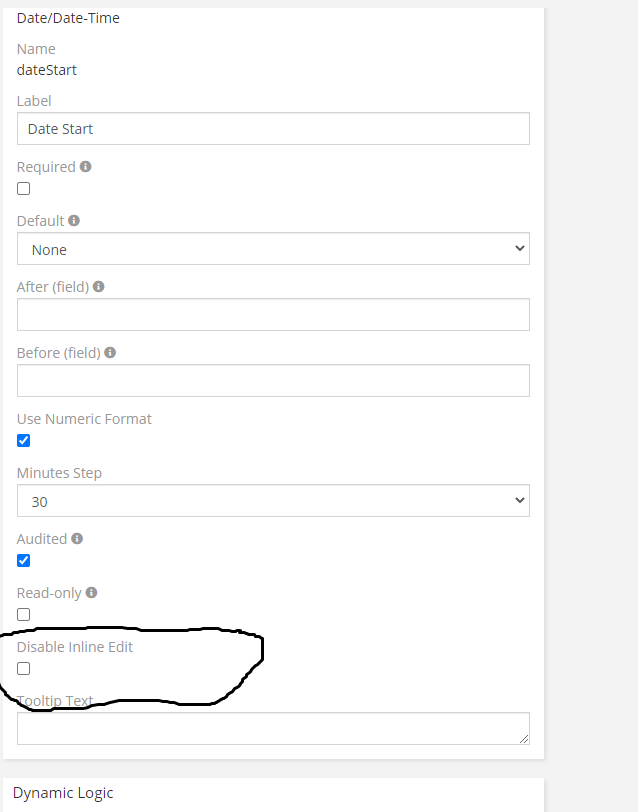Uncheck the Use Numeric Format checkbox

[x=23, y=441]
